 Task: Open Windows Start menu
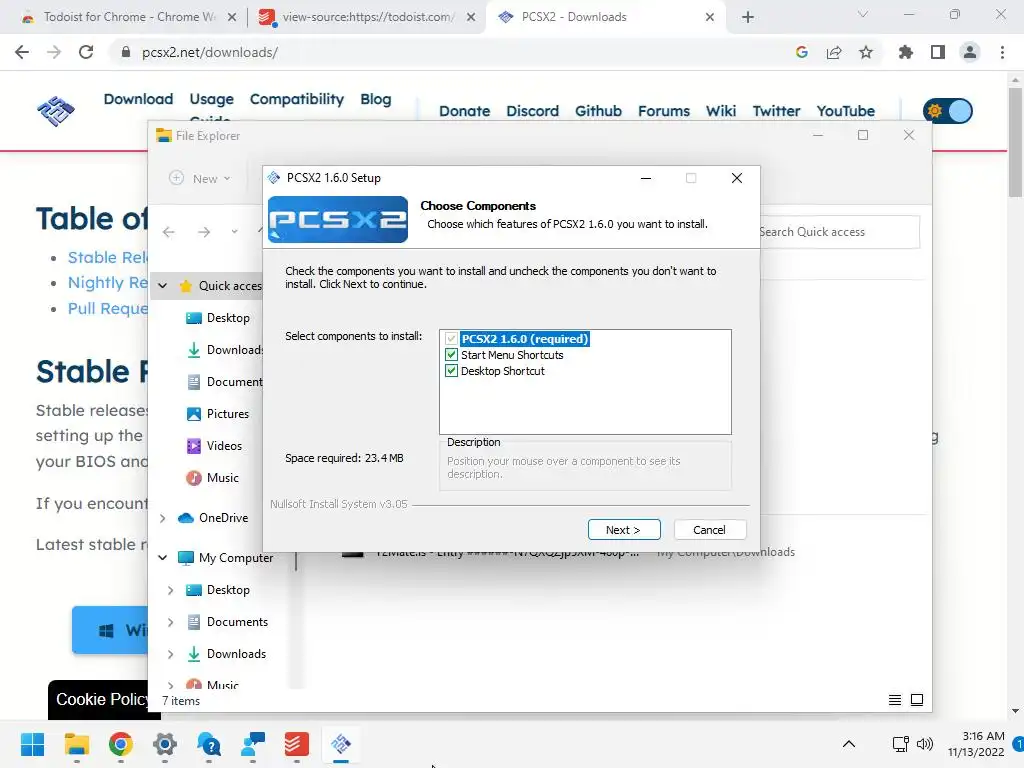pyautogui.click(x=32, y=744)
